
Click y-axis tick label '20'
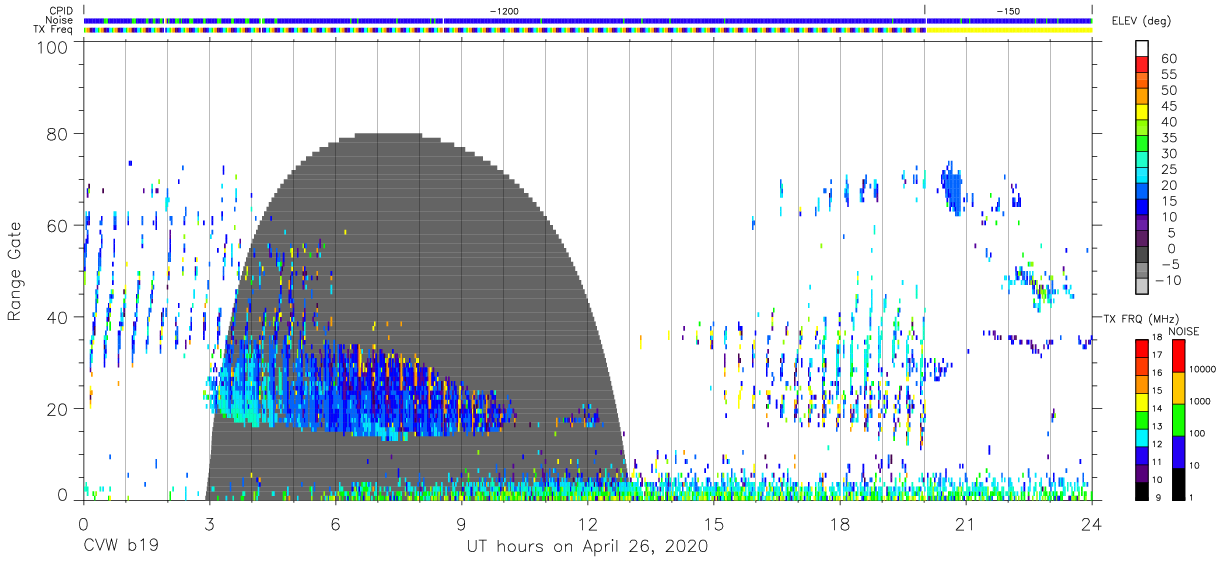[58, 408]
